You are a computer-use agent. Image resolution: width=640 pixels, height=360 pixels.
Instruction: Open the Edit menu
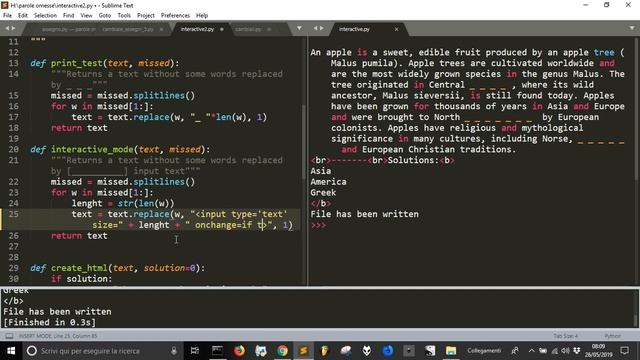[22, 16]
